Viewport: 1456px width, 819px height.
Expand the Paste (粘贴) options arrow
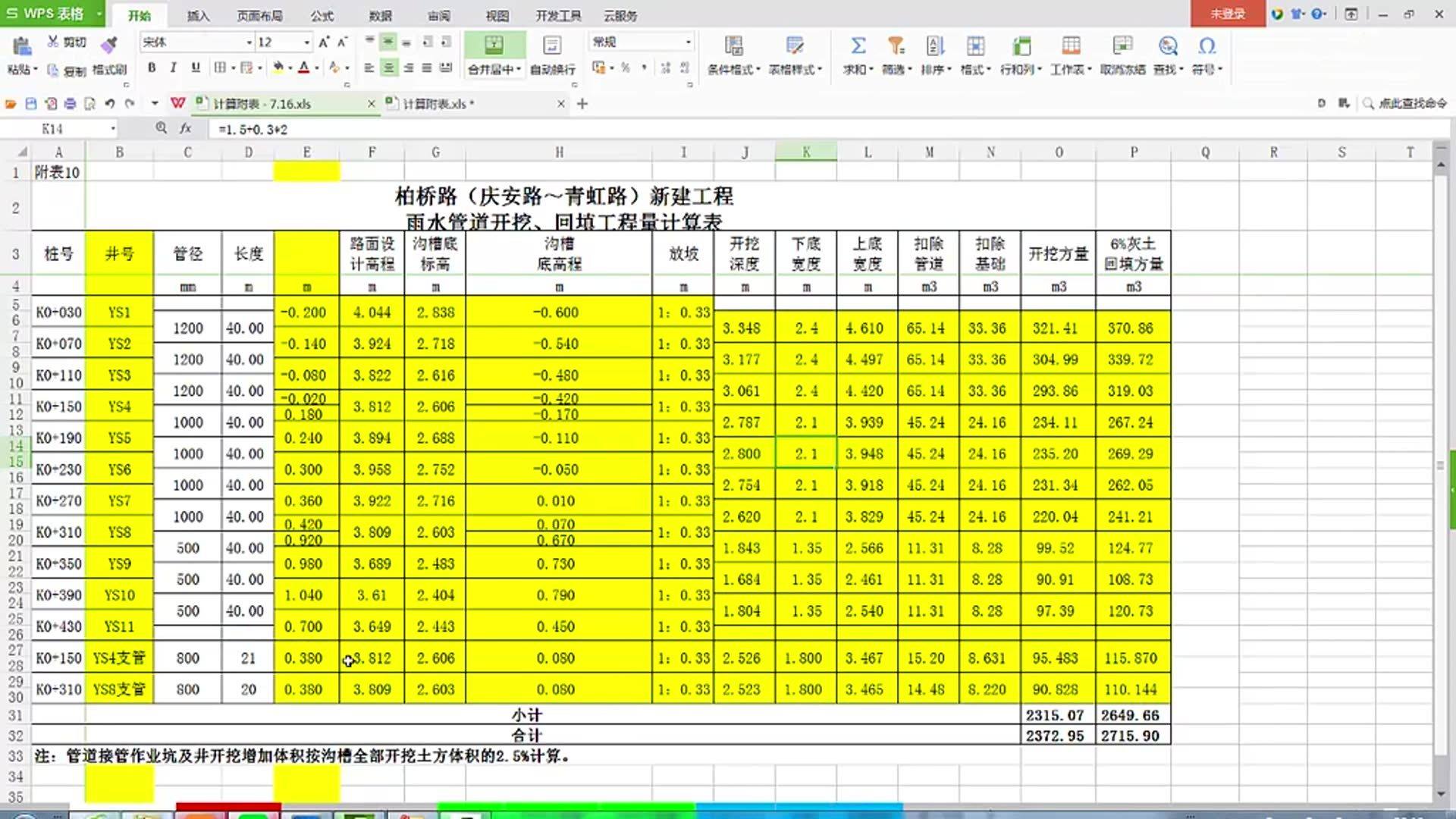coord(34,70)
